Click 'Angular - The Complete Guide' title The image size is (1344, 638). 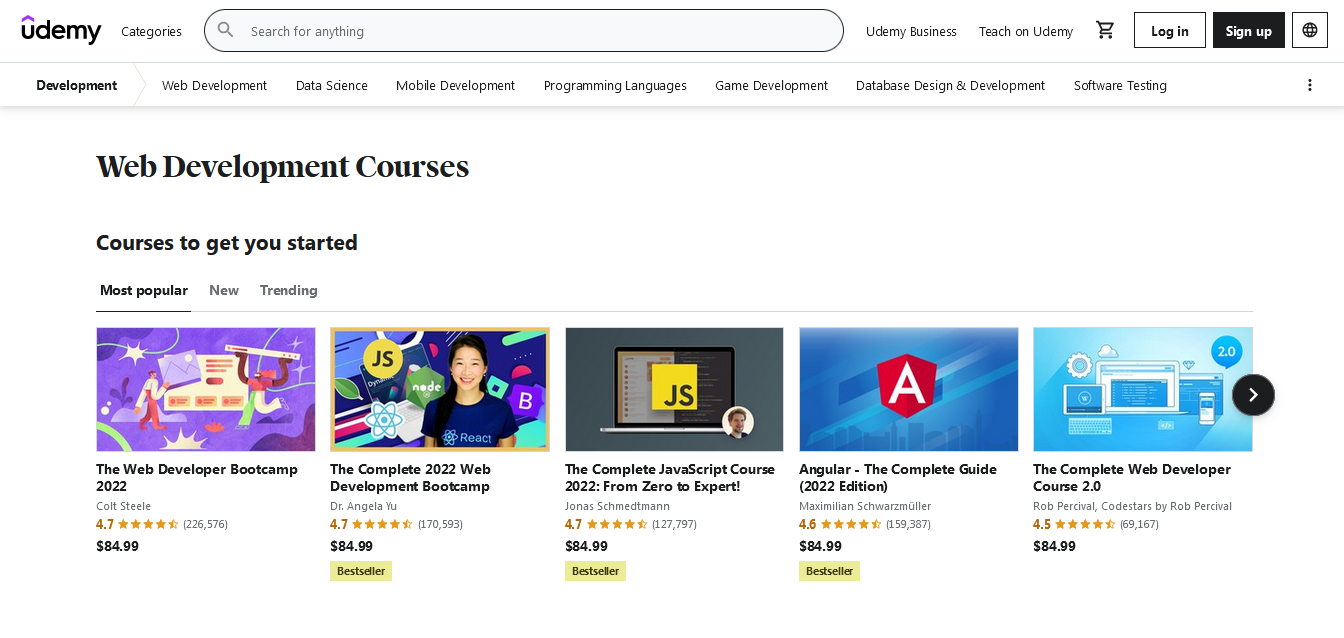(898, 477)
